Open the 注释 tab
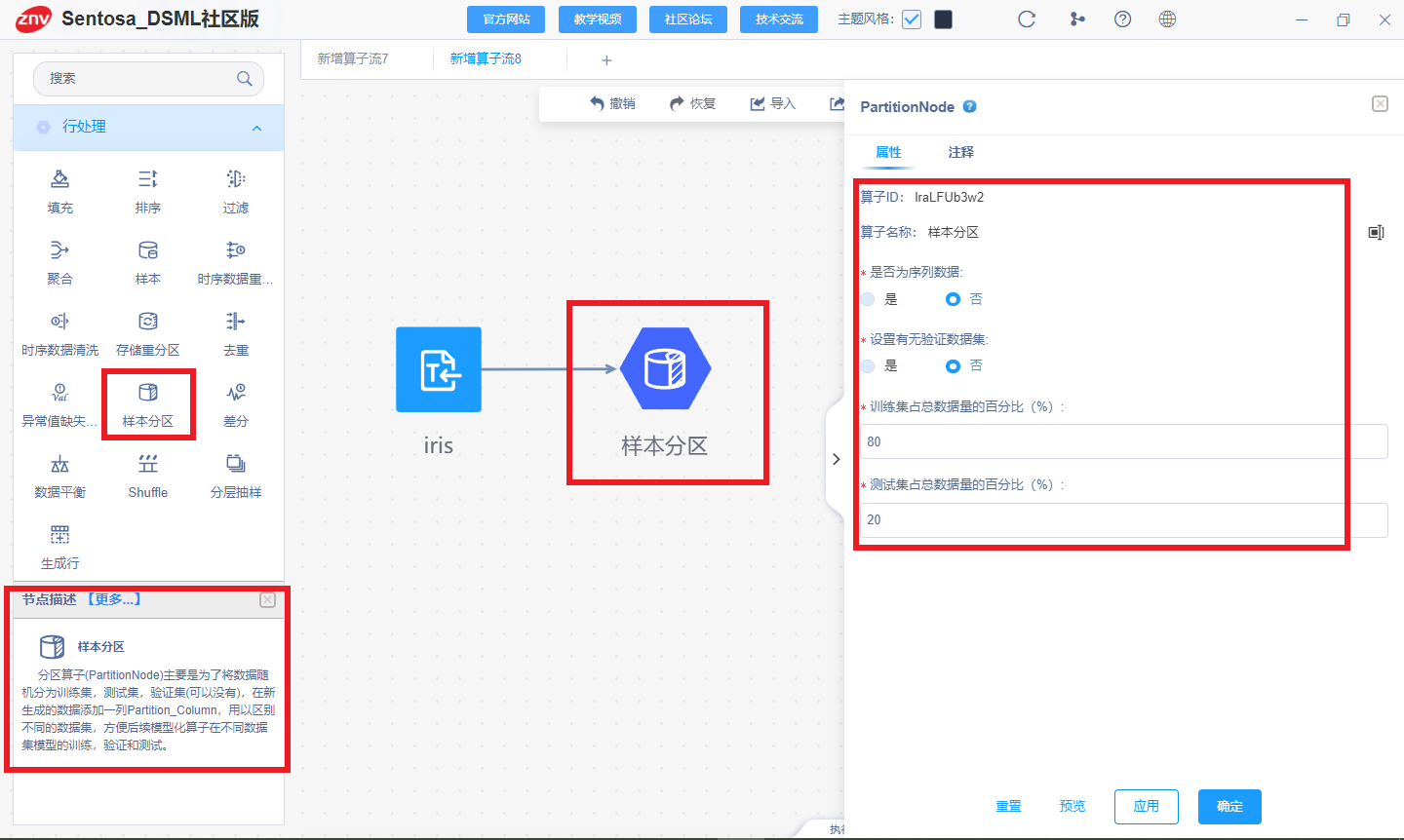The image size is (1404, 840). click(x=961, y=152)
